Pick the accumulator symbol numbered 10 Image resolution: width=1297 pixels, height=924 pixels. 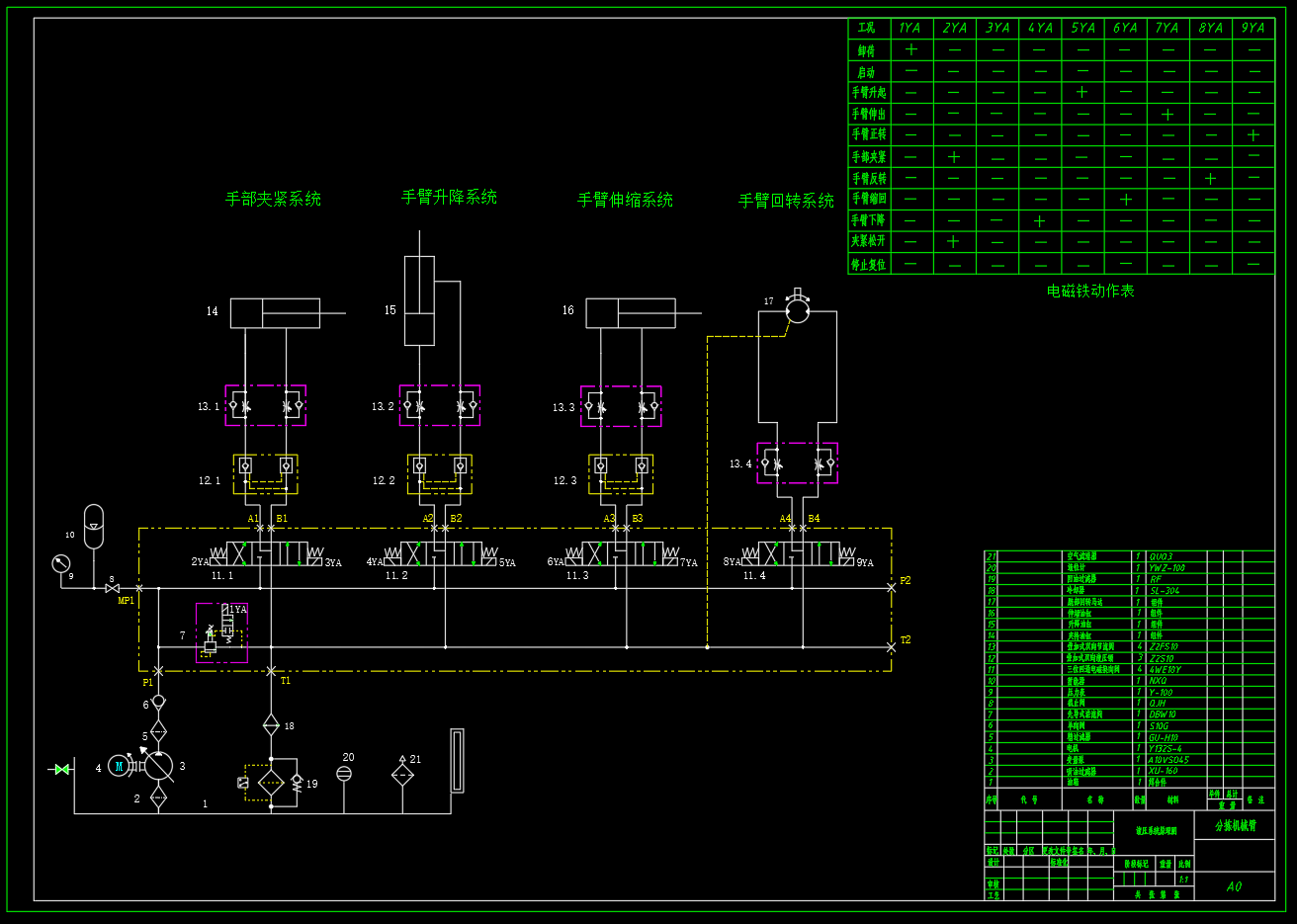coord(93,526)
